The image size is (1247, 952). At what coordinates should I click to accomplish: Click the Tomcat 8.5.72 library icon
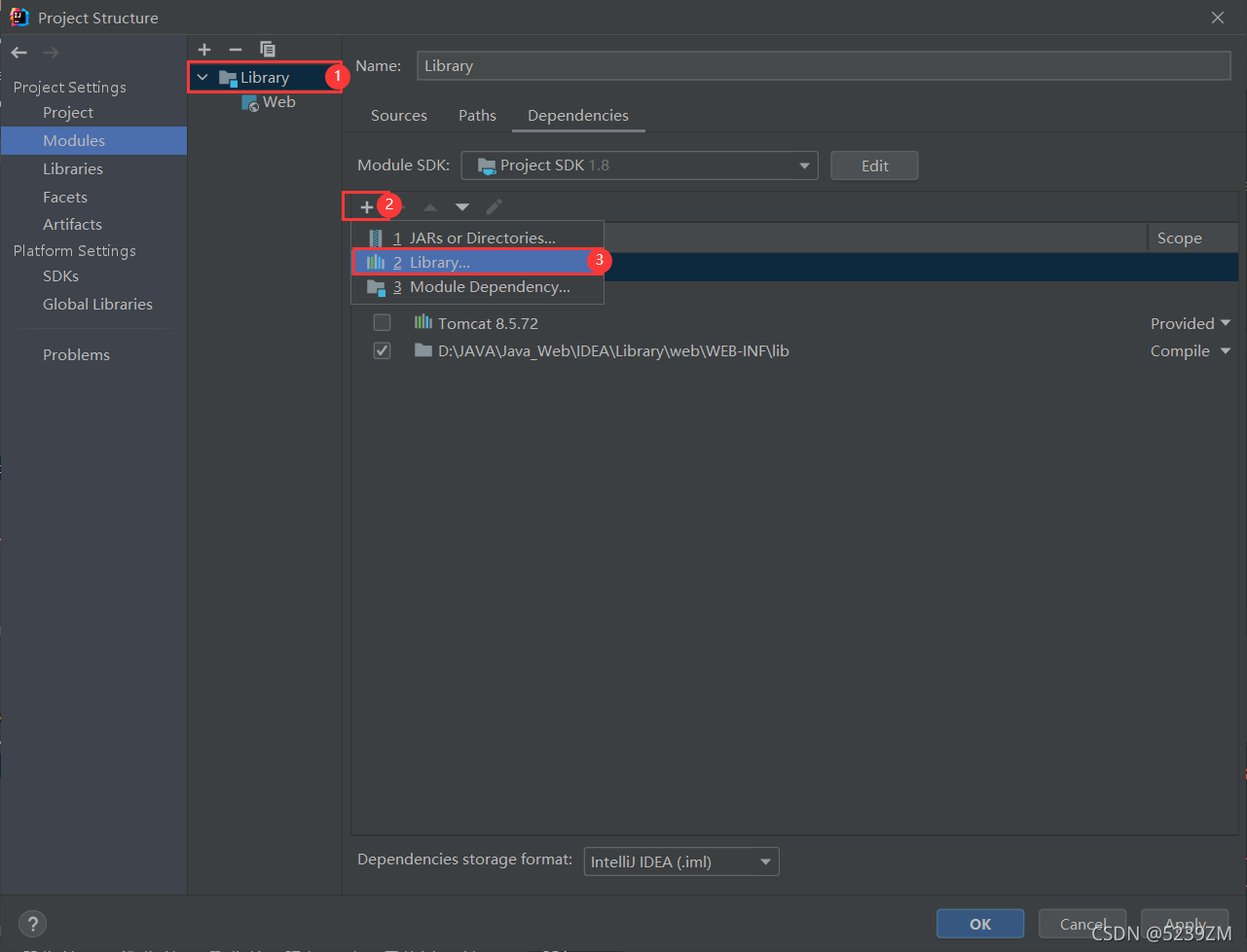[x=423, y=322]
